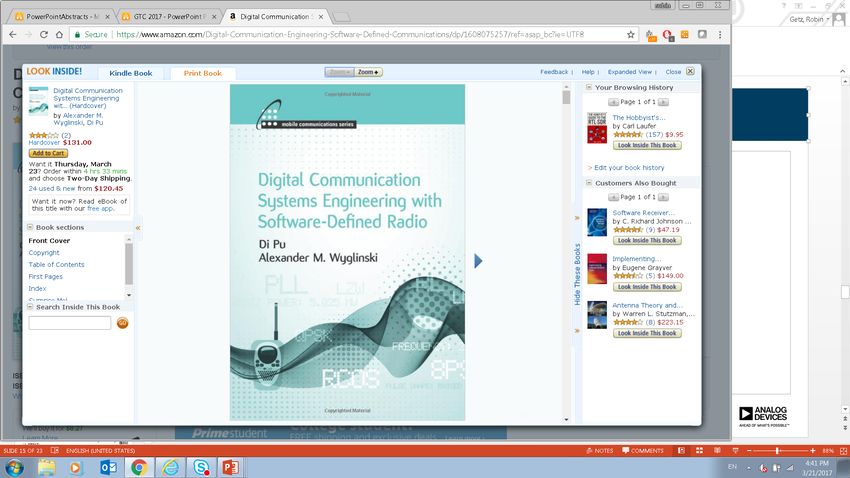Run search inside book Go button
Image resolution: width=850 pixels, height=478 pixels.
coord(123,323)
